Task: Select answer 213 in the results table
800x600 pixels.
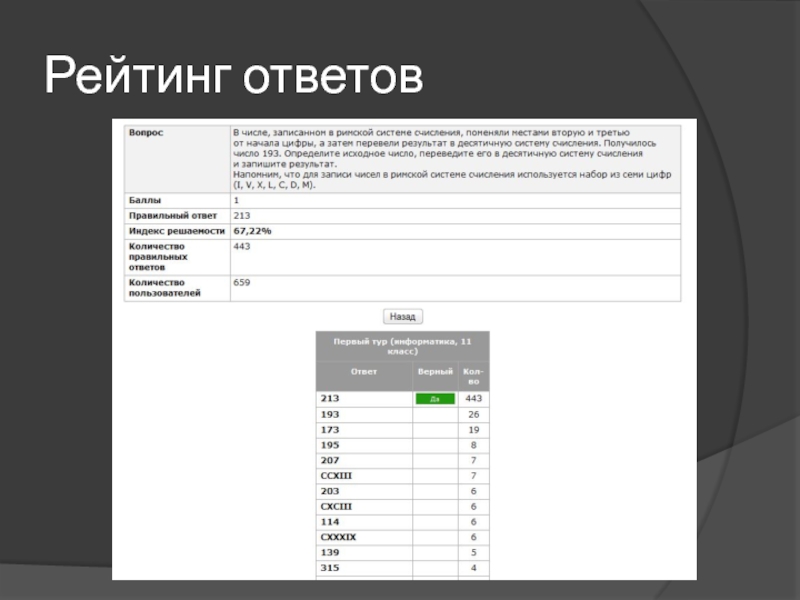Action: click(x=330, y=398)
